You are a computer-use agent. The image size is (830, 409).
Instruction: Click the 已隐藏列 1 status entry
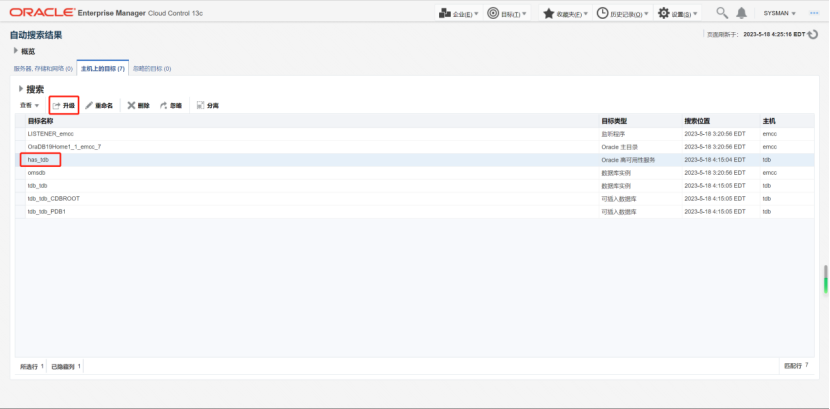[66, 366]
